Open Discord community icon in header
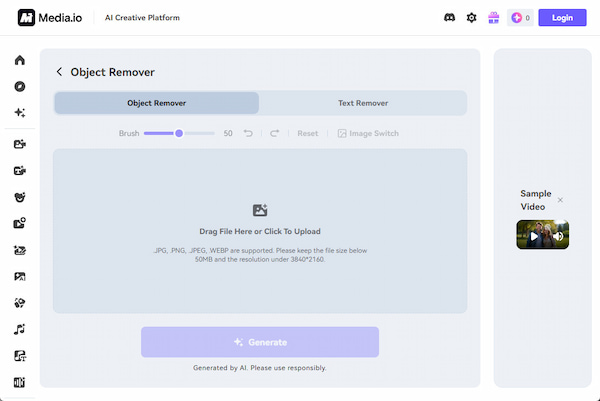The image size is (600, 401). 449,18
